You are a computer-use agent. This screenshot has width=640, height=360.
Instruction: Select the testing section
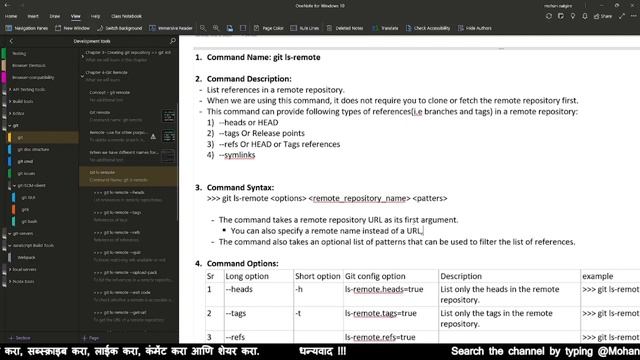tap(40, 53)
